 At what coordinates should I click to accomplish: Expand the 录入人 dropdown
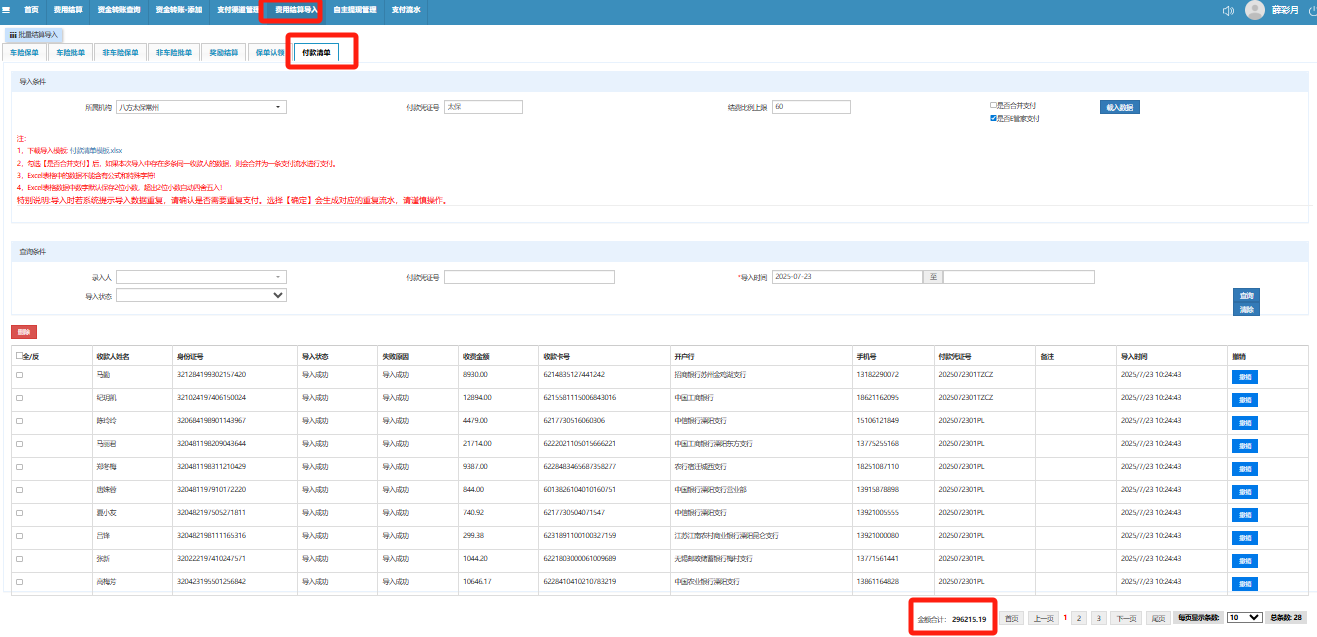pyautogui.click(x=201, y=277)
